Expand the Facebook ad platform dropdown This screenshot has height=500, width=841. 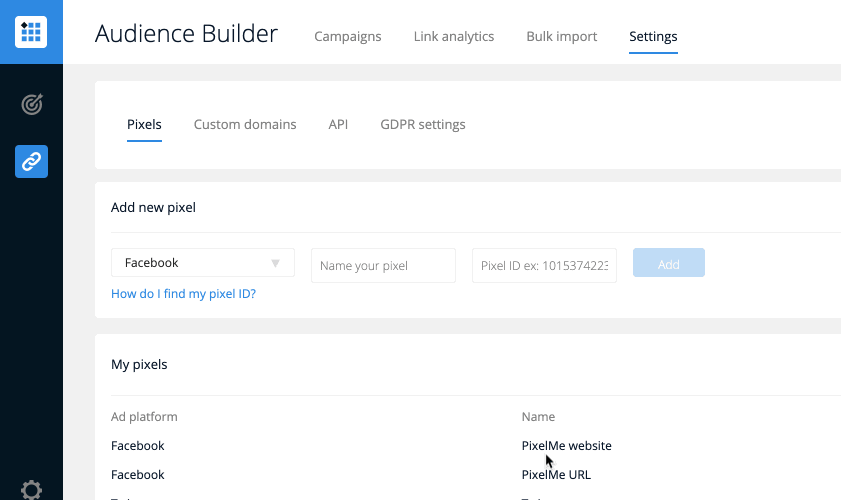tap(202, 263)
